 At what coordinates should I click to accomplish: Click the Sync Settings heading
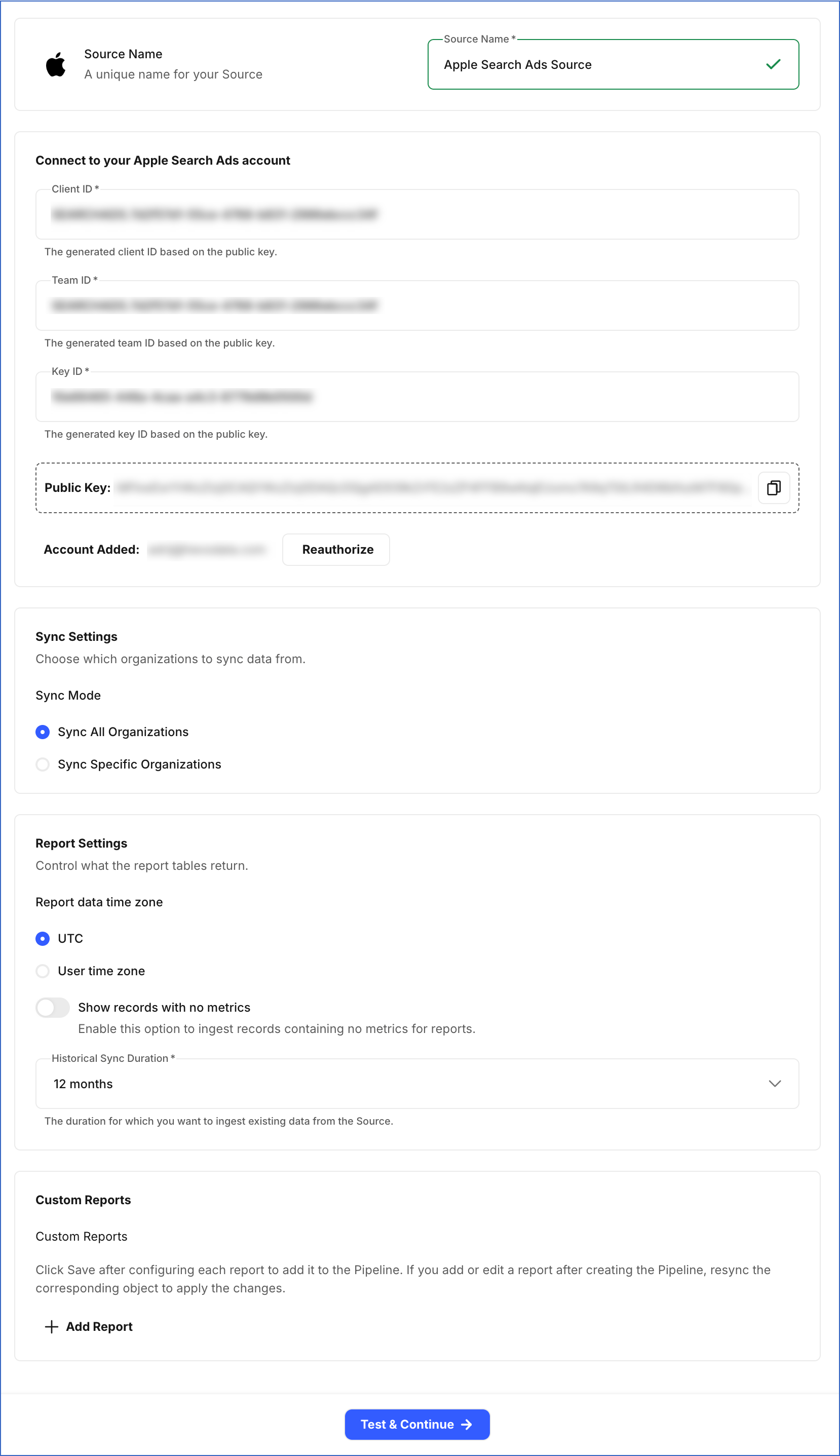(x=77, y=637)
